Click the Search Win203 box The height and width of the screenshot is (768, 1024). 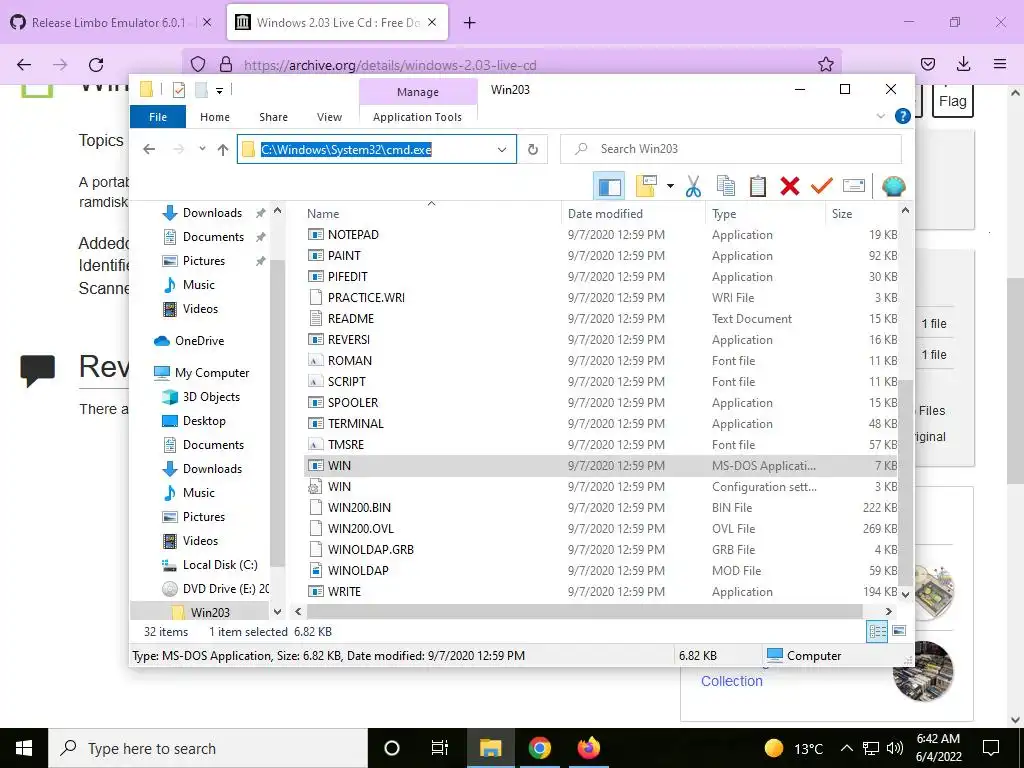tap(731, 149)
